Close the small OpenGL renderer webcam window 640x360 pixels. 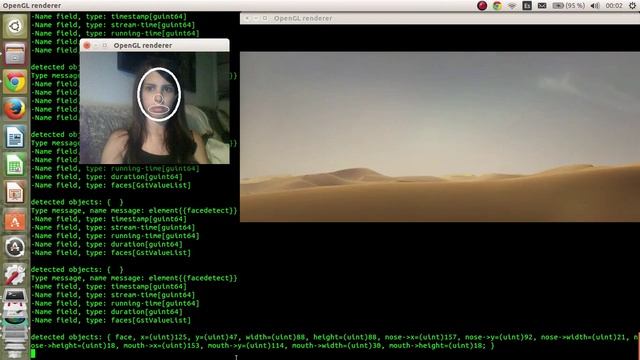coord(87,45)
